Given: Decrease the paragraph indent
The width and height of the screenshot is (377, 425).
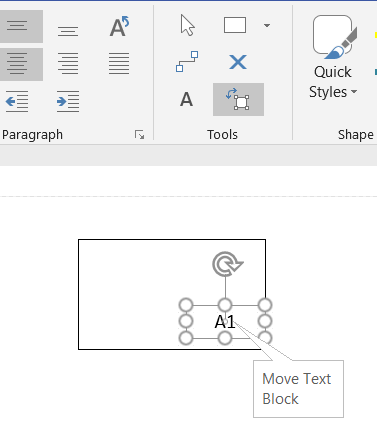Looking at the screenshot, I should pos(17,101).
